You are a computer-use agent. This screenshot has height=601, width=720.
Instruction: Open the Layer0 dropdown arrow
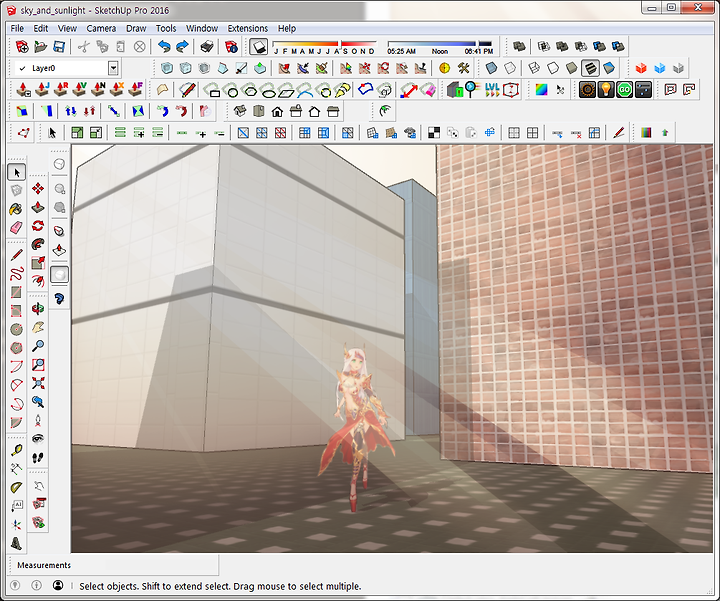[x=113, y=68]
